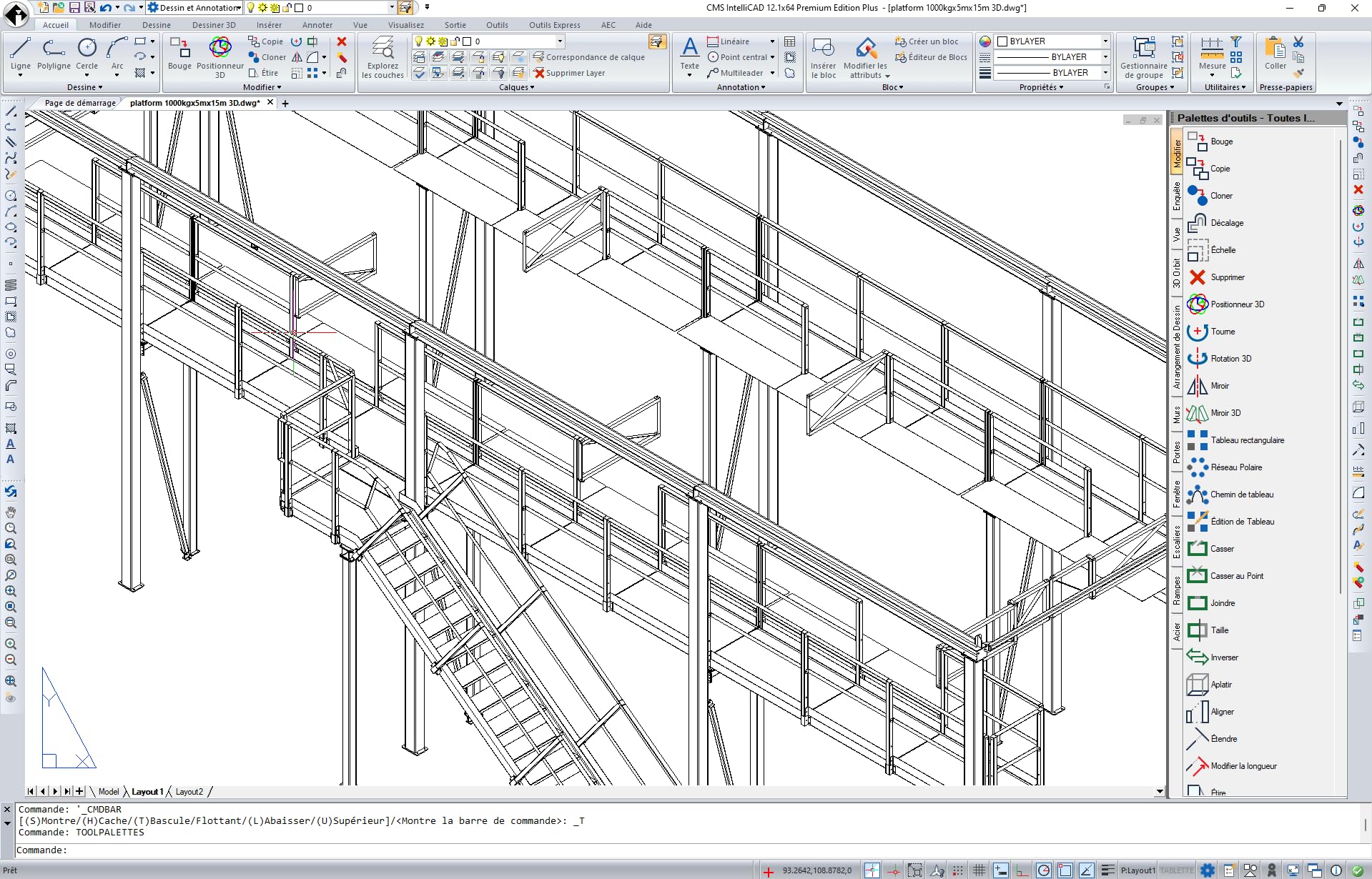Open Explorez les couches

point(383,57)
